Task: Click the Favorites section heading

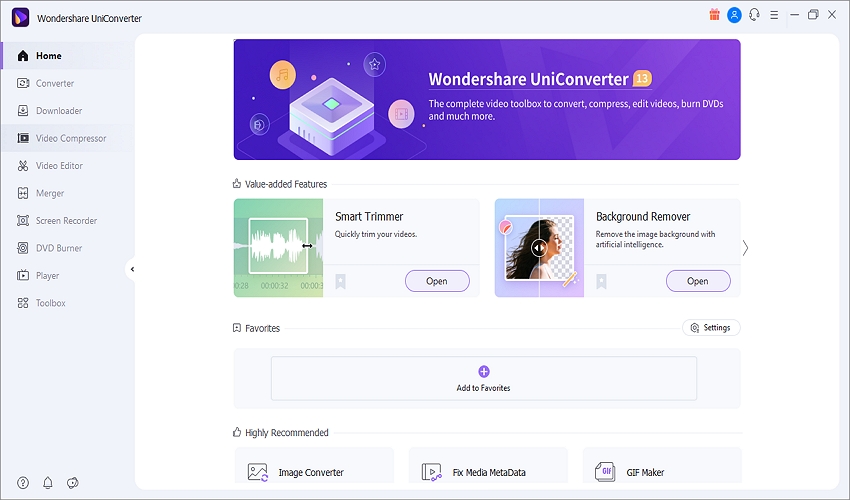Action: 262,328
